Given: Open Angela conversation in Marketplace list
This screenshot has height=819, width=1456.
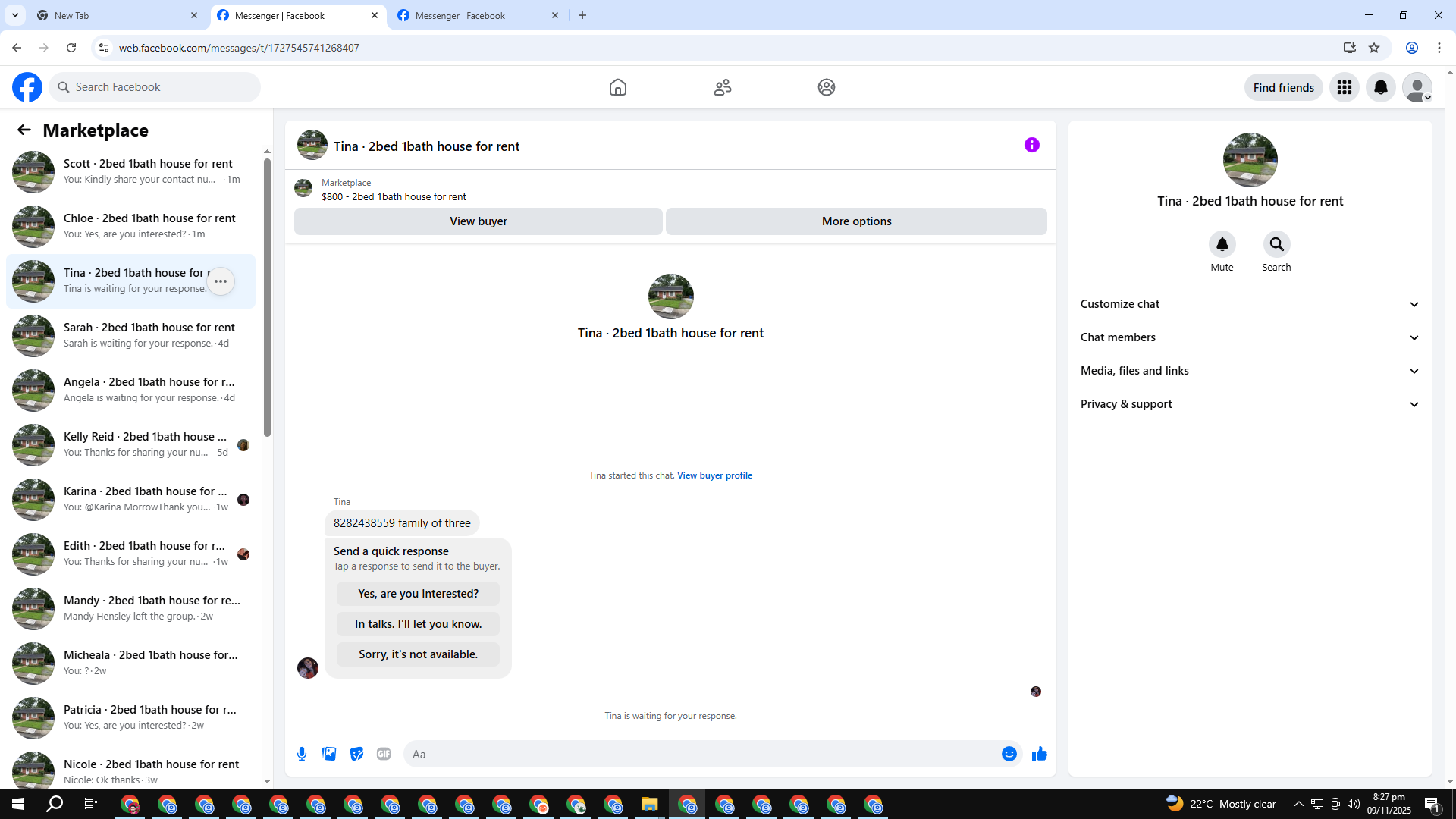Looking at the screenshot, I should pos(130,391).
